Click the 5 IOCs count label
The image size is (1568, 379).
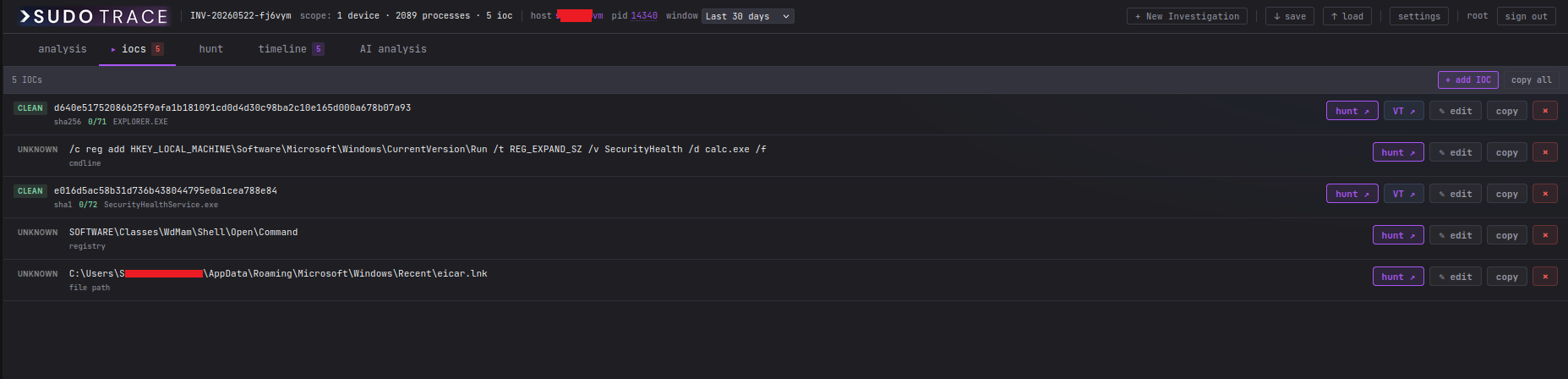(x=27, y=80)
